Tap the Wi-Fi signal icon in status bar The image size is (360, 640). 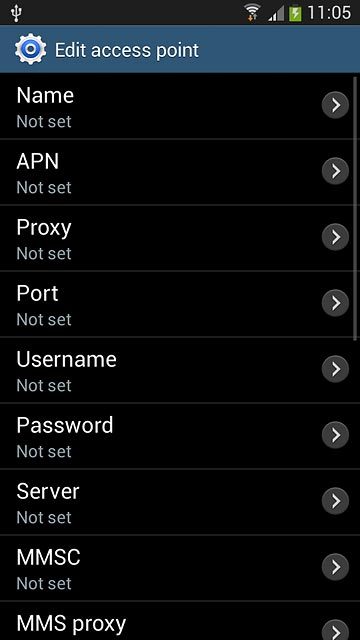click(x=253, y=12)
